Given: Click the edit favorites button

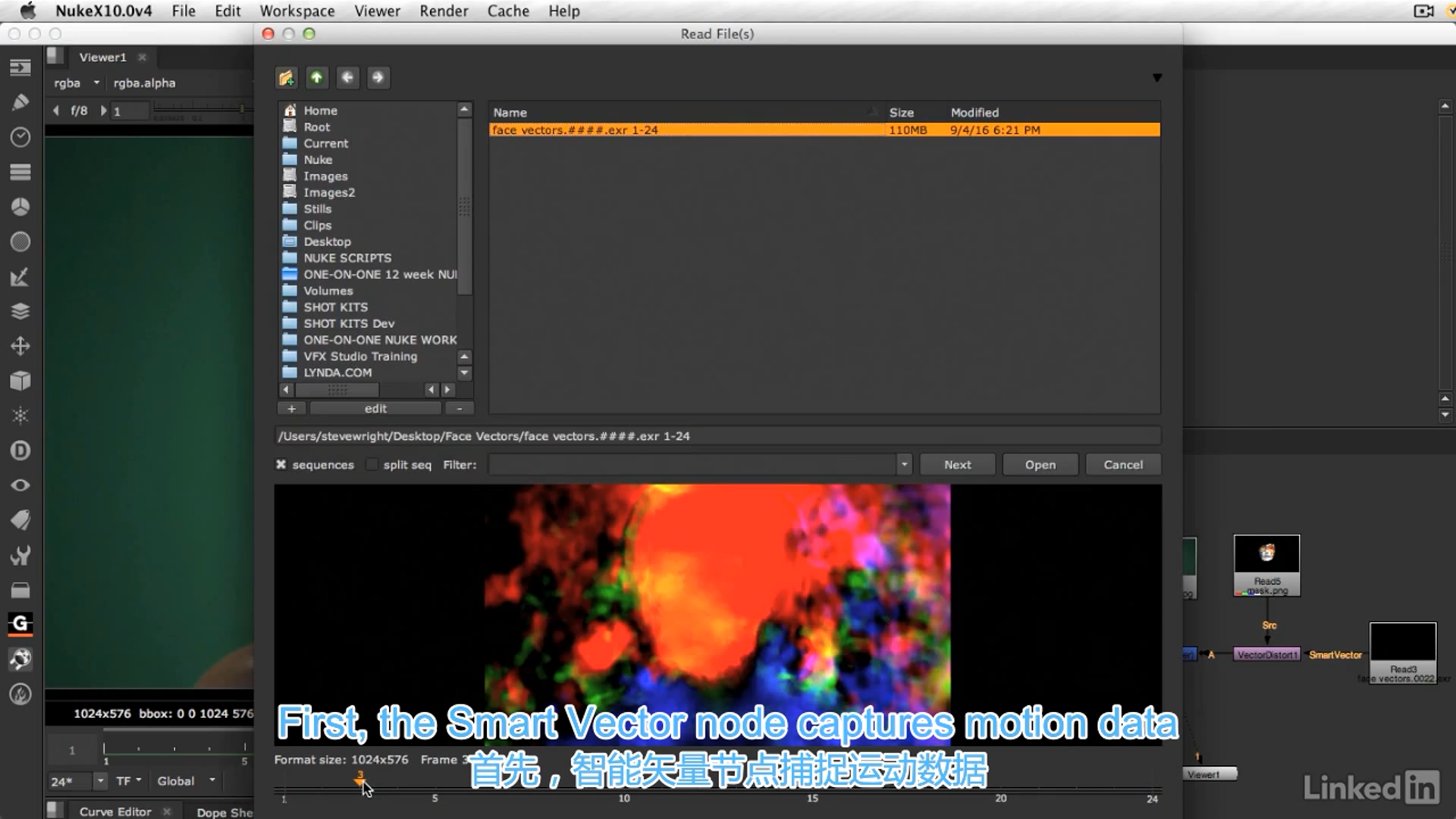Looking at the screenshot, I should point(375,408).
